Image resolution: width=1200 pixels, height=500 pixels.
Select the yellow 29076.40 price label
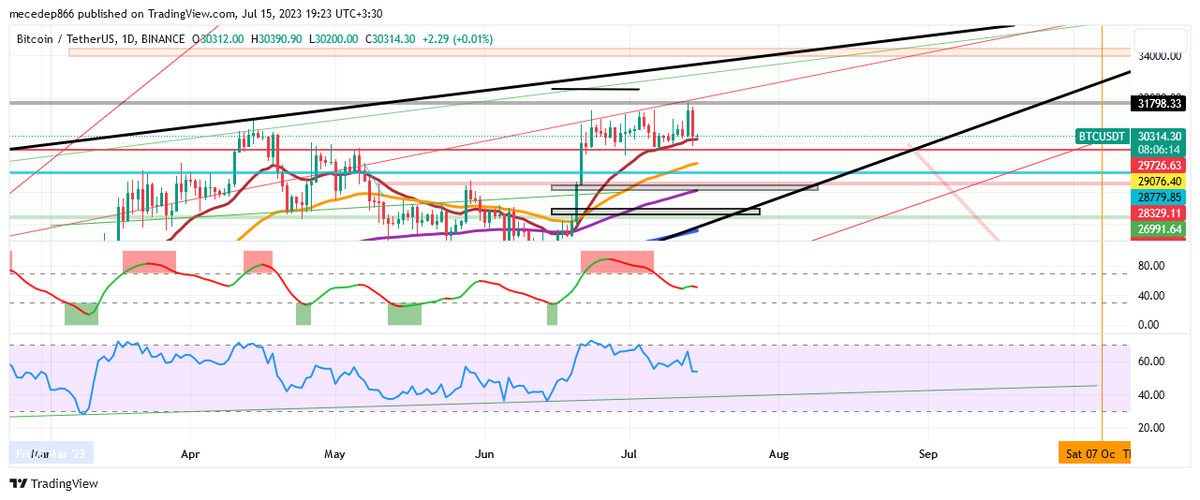click(1159, 181)
